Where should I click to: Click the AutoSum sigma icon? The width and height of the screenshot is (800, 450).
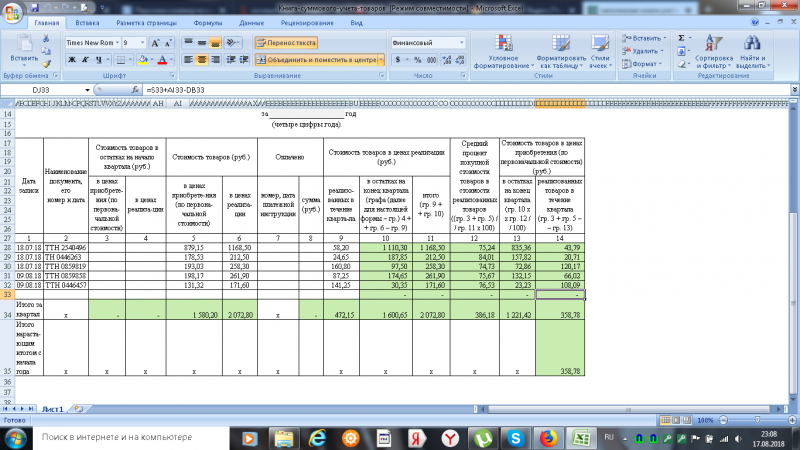point(684,37)
